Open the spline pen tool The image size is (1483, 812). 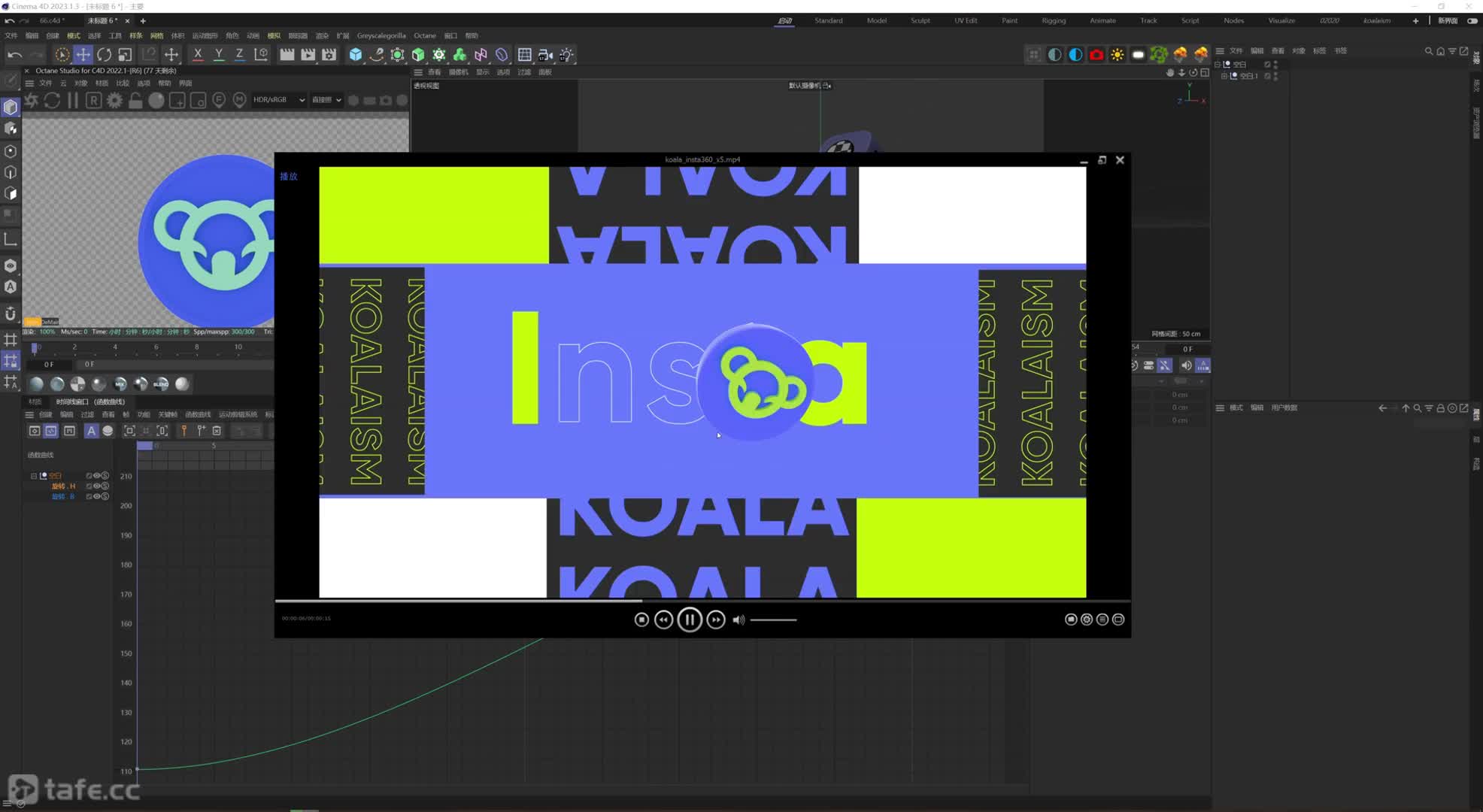point(376,54)
